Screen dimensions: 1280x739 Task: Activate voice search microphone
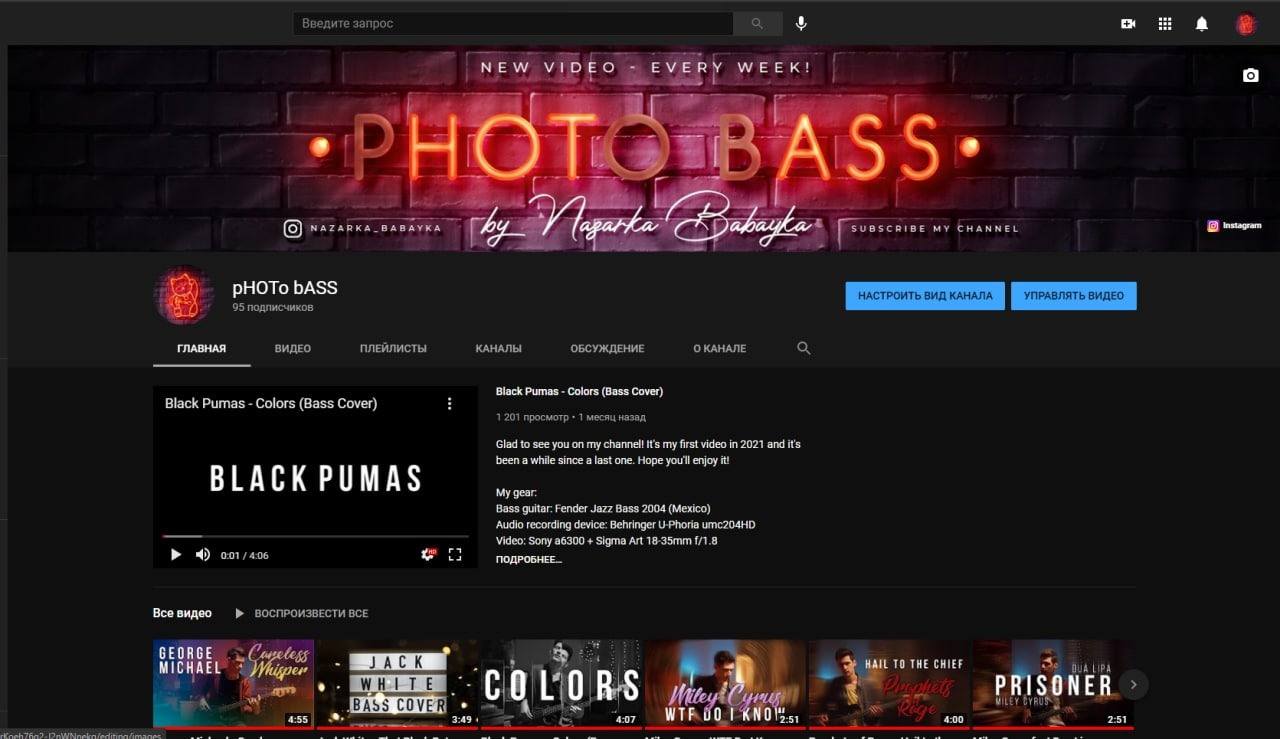(801, 23)
